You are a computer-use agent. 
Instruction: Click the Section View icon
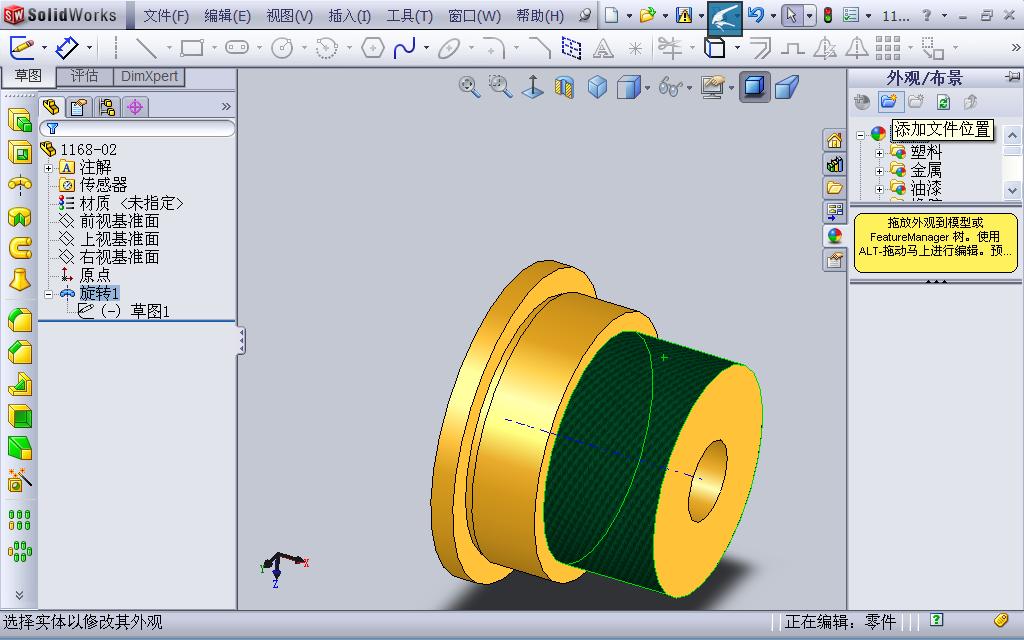click(564, 87)
